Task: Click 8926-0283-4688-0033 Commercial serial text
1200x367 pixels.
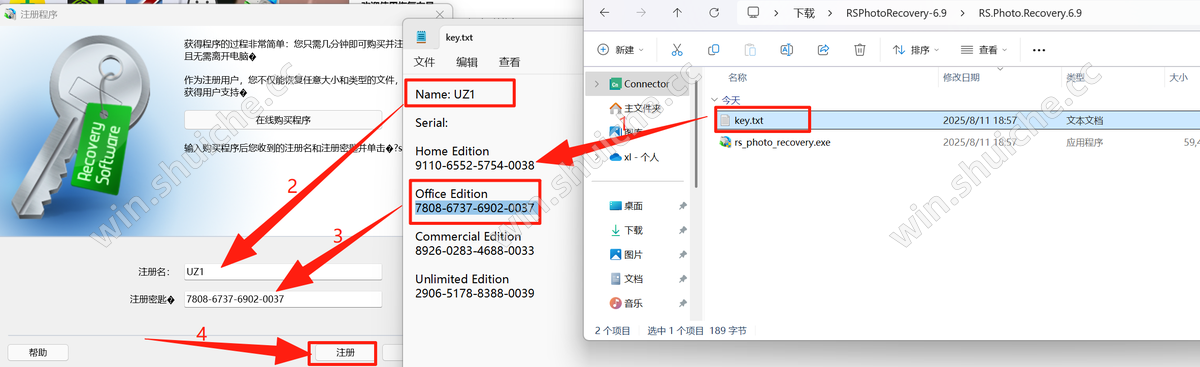Action: 475,250
